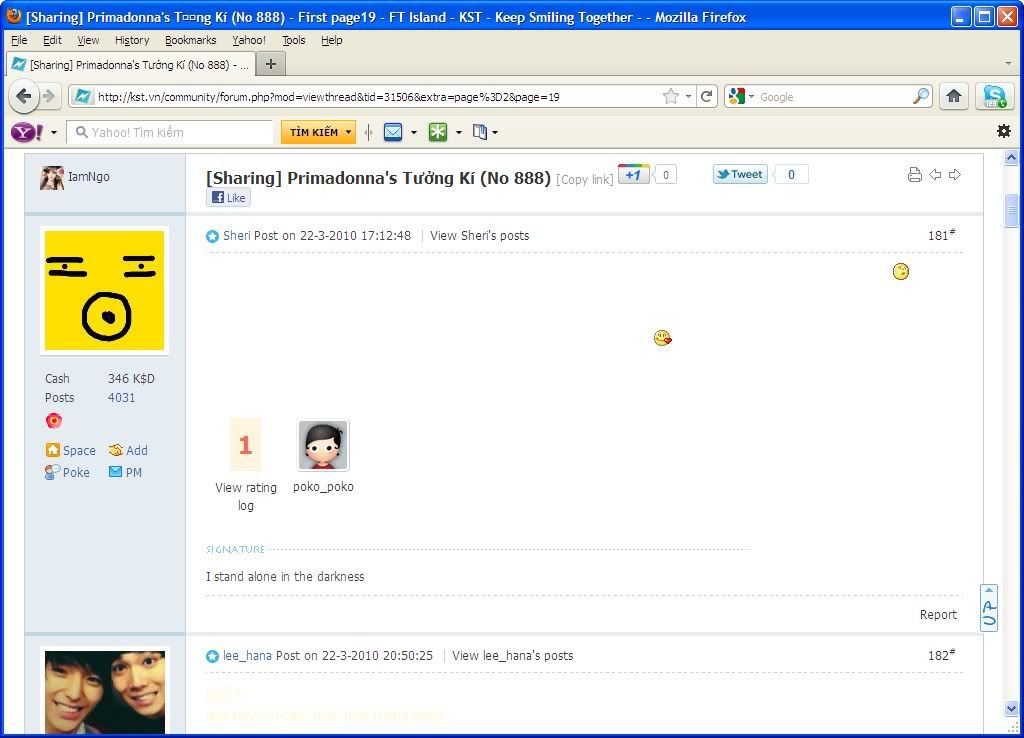This screenshot has height=738, width=1024.
Task: Reload the current page
Action: click(706, 97)
